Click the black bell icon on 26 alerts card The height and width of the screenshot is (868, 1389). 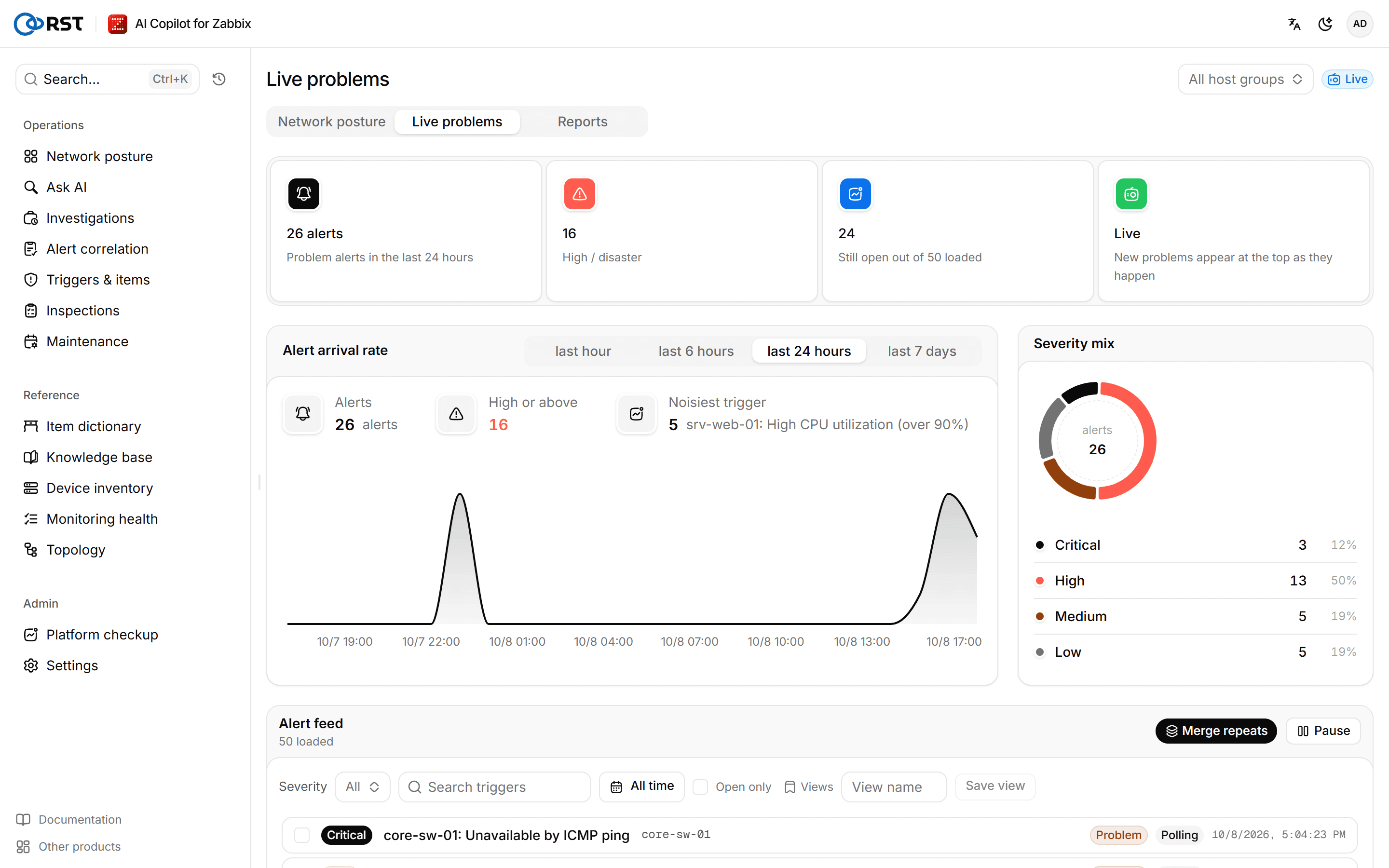coord(304,194)
